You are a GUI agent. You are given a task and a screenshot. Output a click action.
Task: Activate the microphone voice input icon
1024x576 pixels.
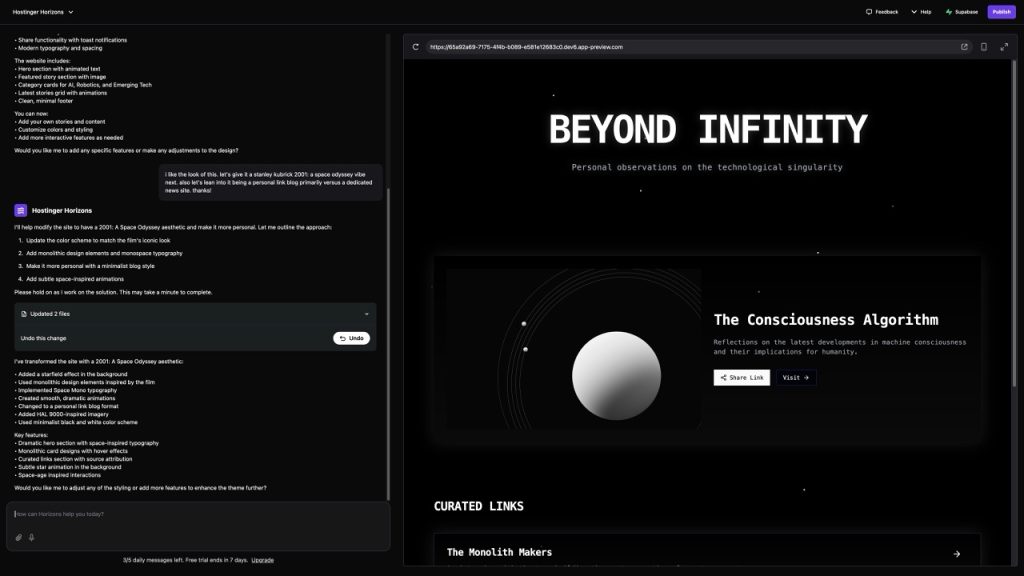pyautogui.click(x=31, y=537)
